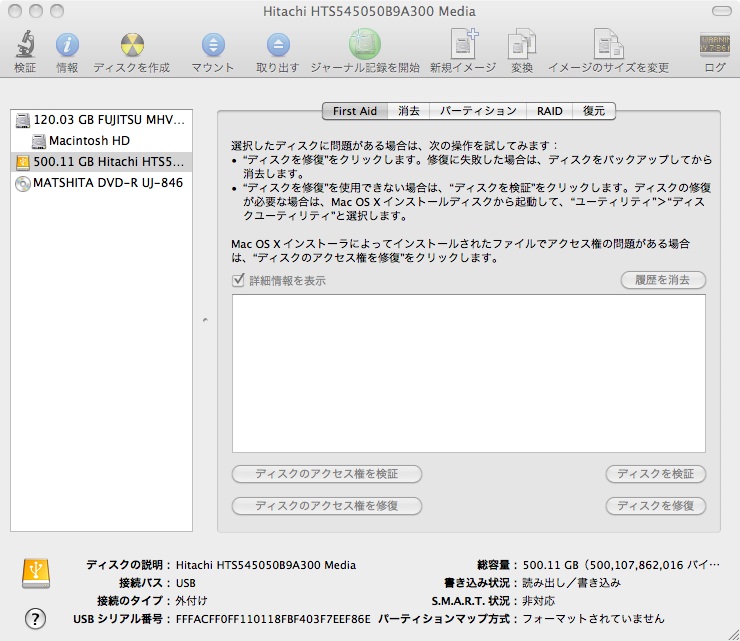Click the ディスクを作成 burn icon
Viewport: 740px width, 641px height.
click(x=132, y=45)
